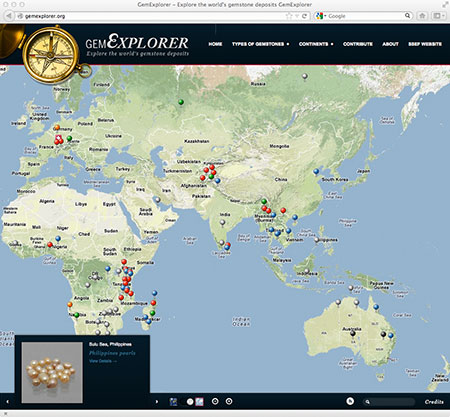Image resolution: width=450 pixels, height=417 pixels.
Task: Visit the SSEF Website link
Action: click(425, 44)
